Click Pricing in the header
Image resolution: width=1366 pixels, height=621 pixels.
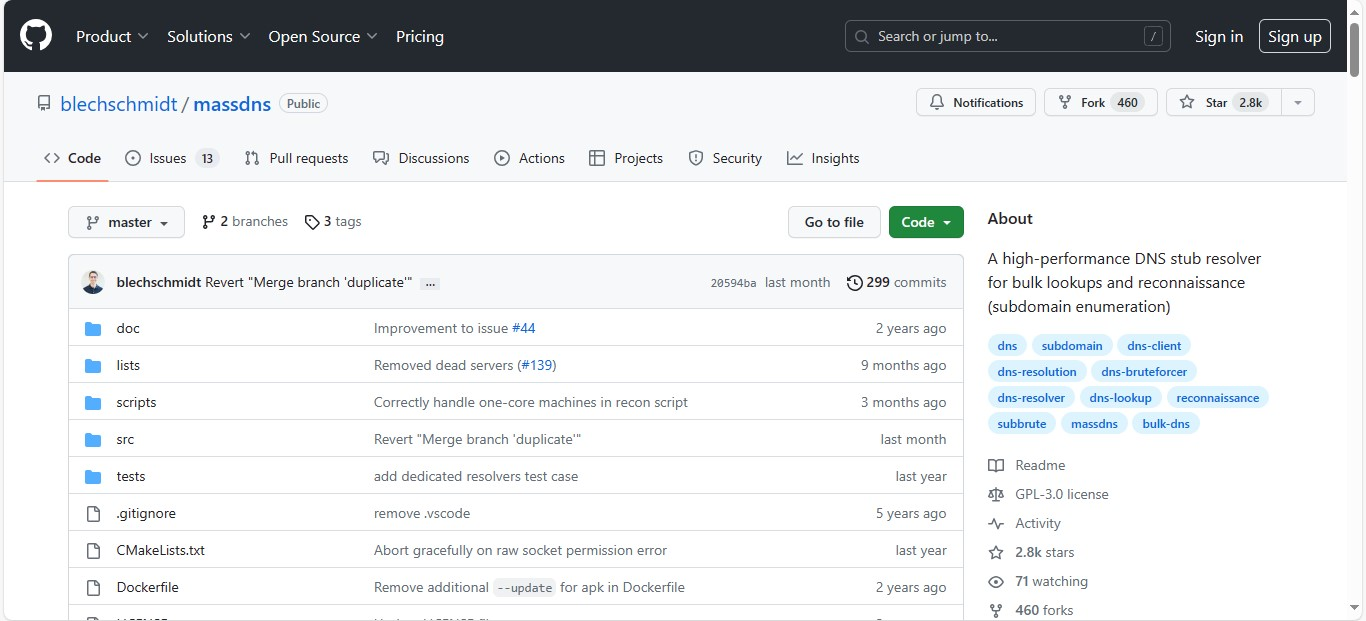[x=420, y=36]
